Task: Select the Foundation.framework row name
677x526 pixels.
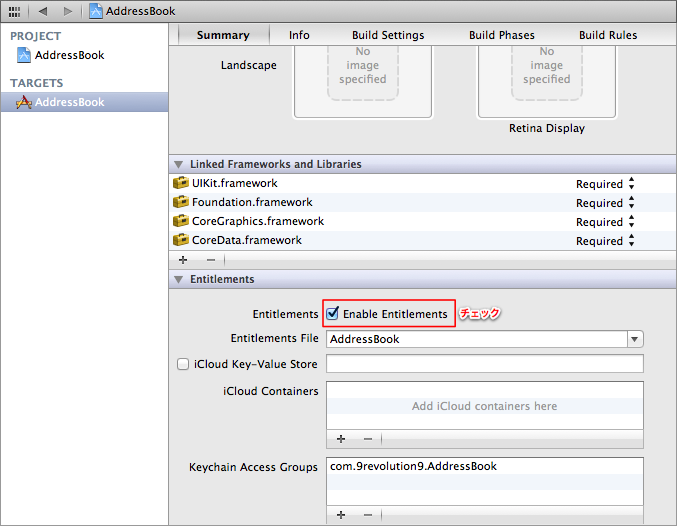Action: point(252,202)
